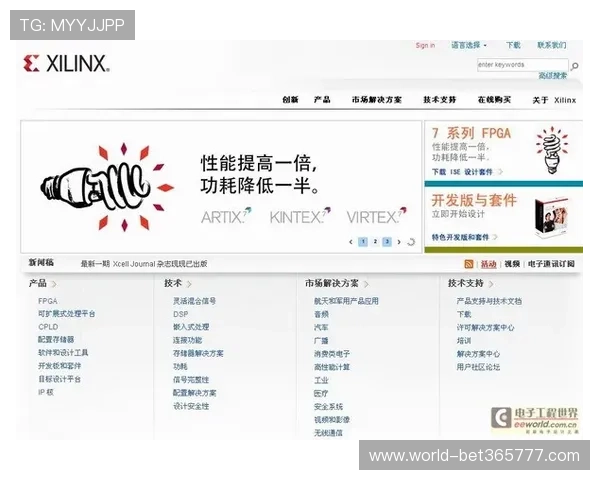Screen dimensions: 600x480
Task: Go to previous banner slide arrow
Action: [x=351, y=242]
